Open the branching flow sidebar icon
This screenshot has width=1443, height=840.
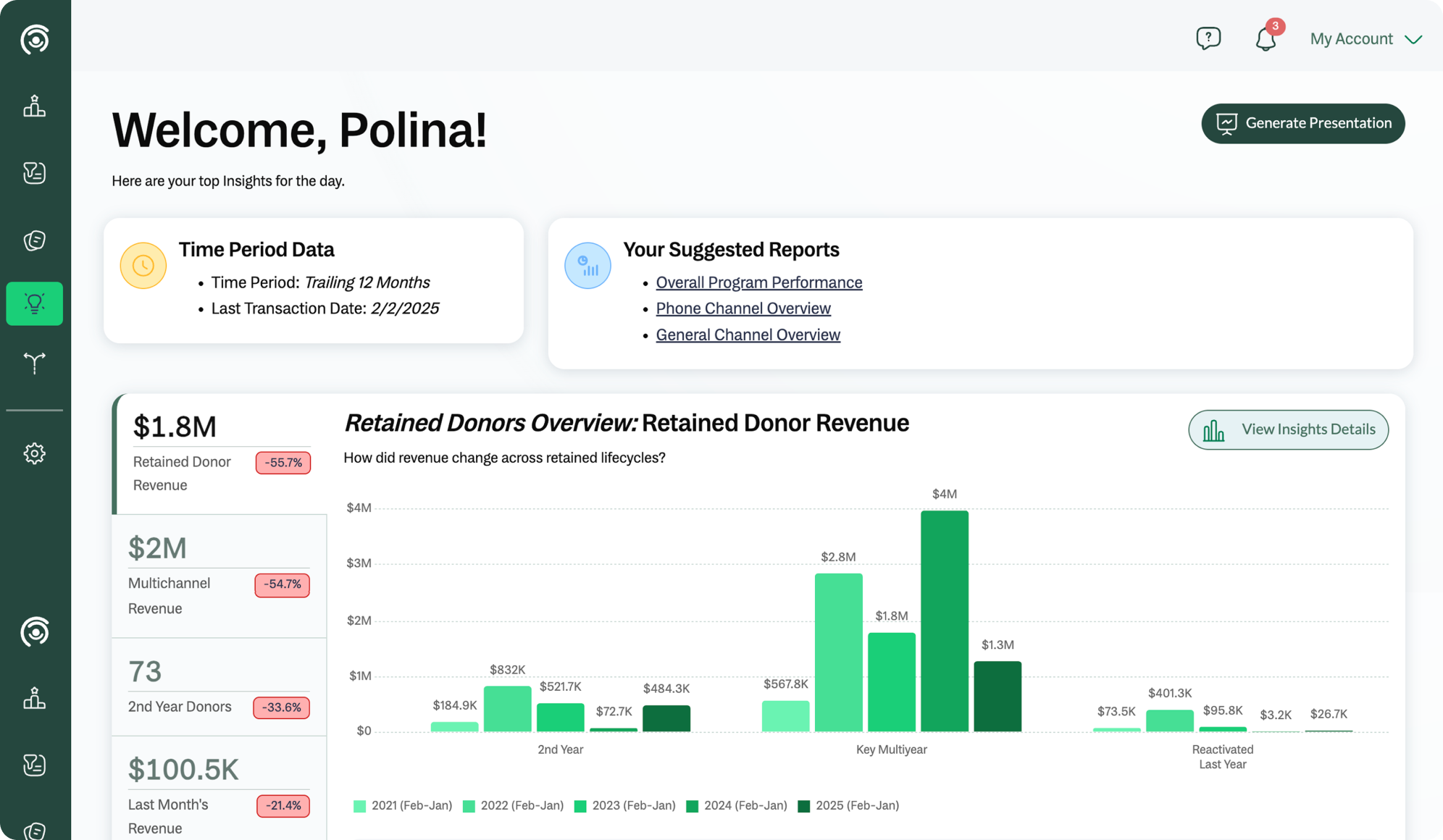pyautogui.click(x=34, y=362)
